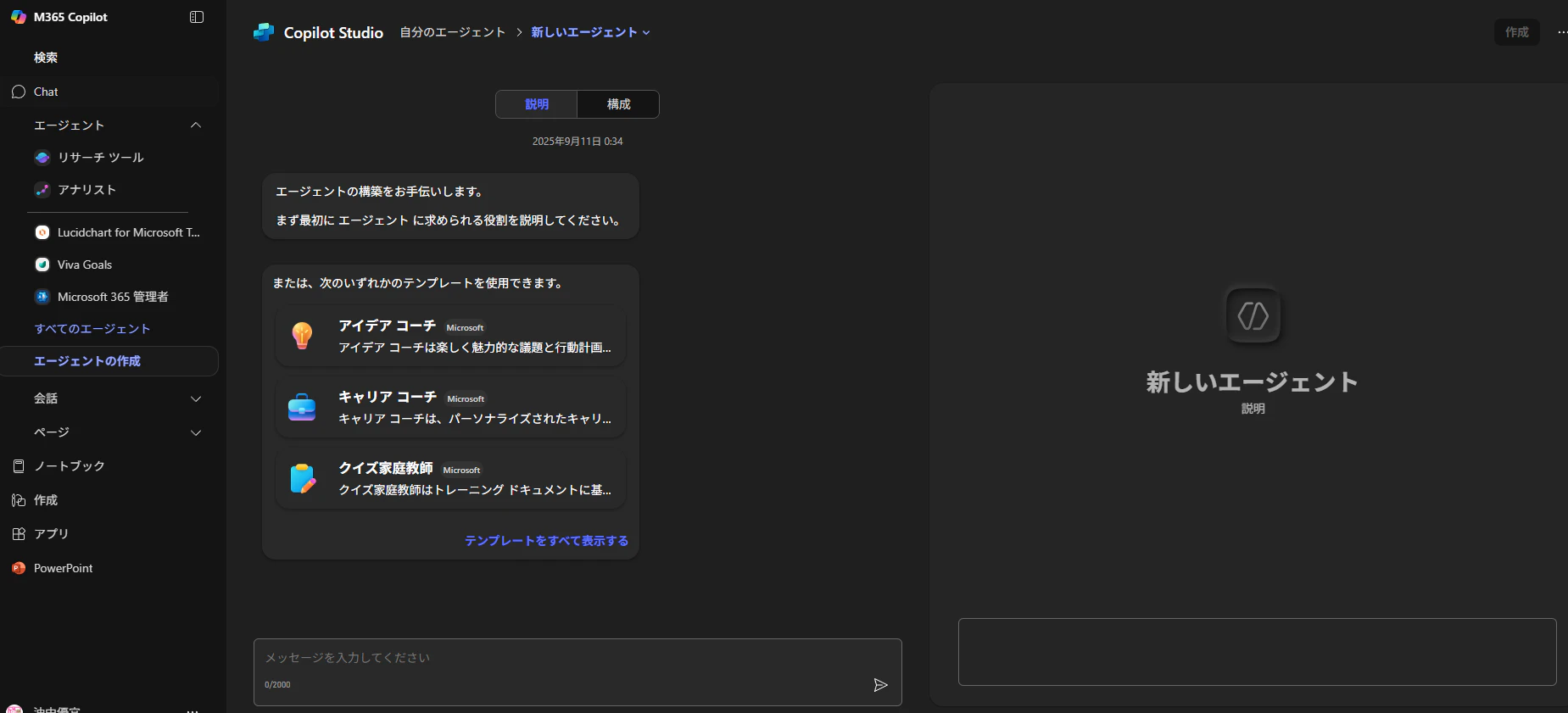The image size is (1568, 713).
Task: Send the message with the arrow icon
Action: click(881, 685)
